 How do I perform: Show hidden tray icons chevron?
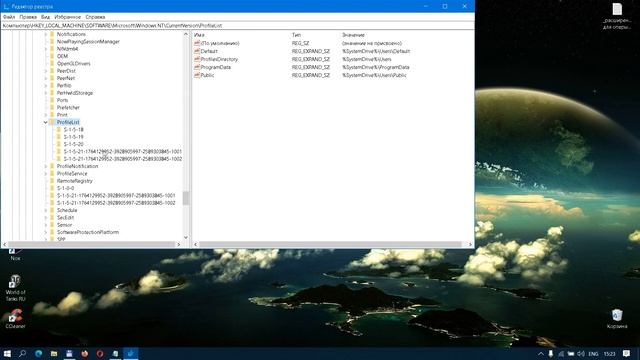coord(540,354)
